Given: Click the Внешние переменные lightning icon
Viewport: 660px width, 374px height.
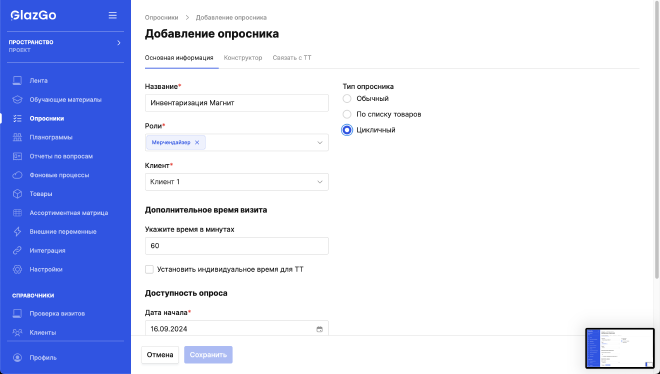Looking at the screenshot, I should pos(17,232).
